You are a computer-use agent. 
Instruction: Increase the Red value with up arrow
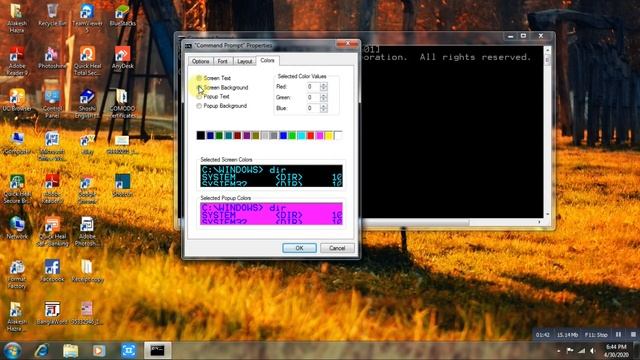click(x=324, y=84)
